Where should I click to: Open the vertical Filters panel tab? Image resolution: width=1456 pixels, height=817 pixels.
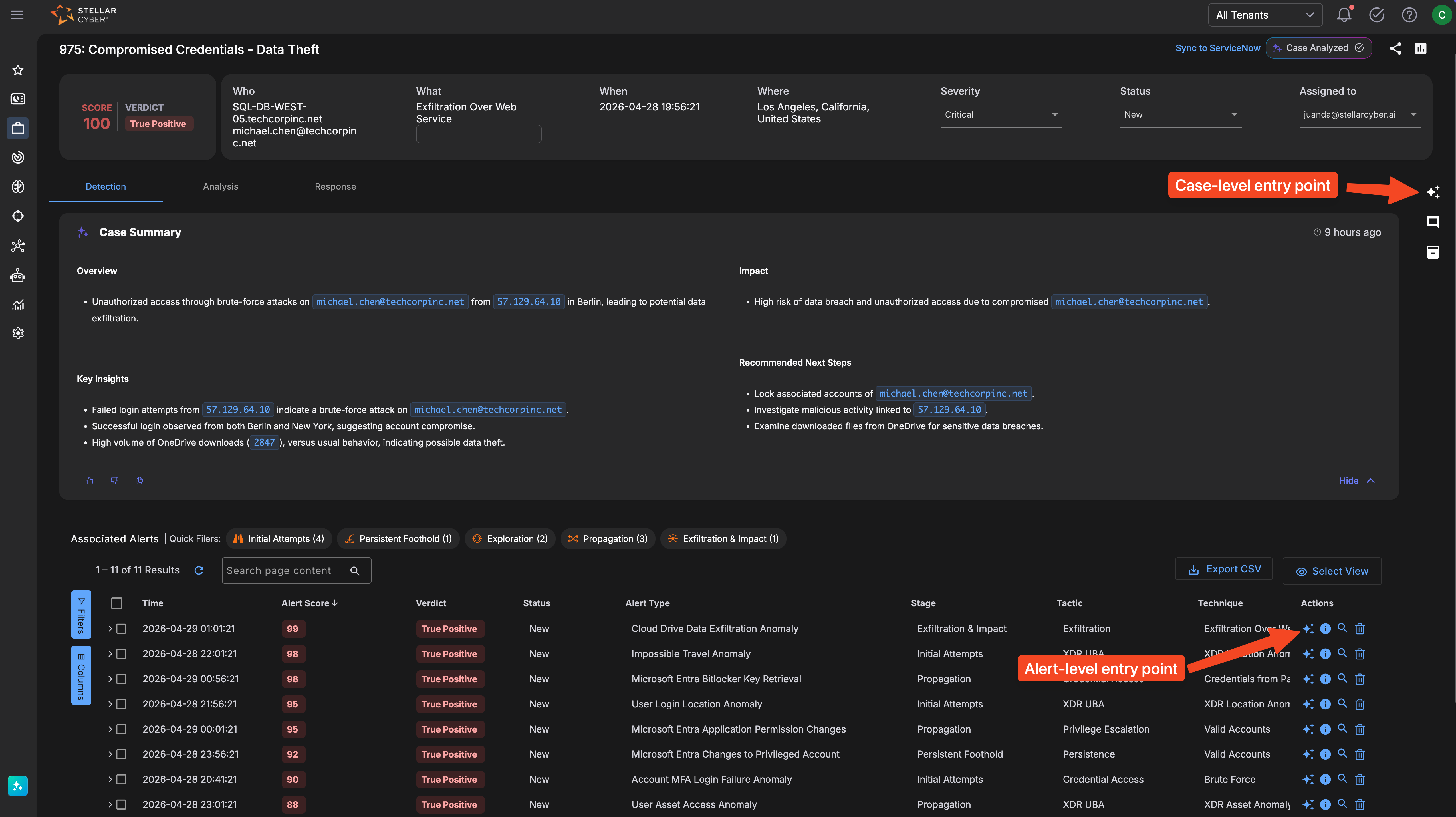[81, 615]
